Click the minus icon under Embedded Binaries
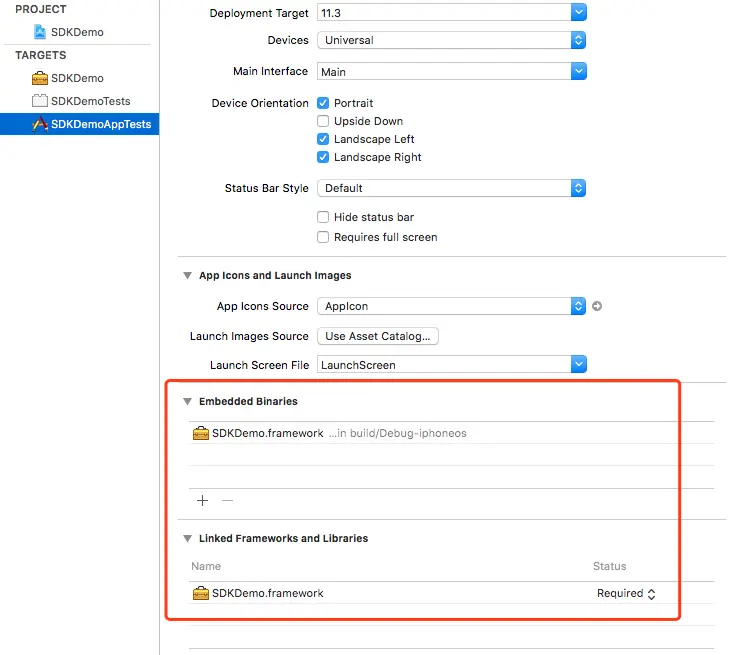The width and height of the screenshot is (743, 655). [x=227, y=500]
